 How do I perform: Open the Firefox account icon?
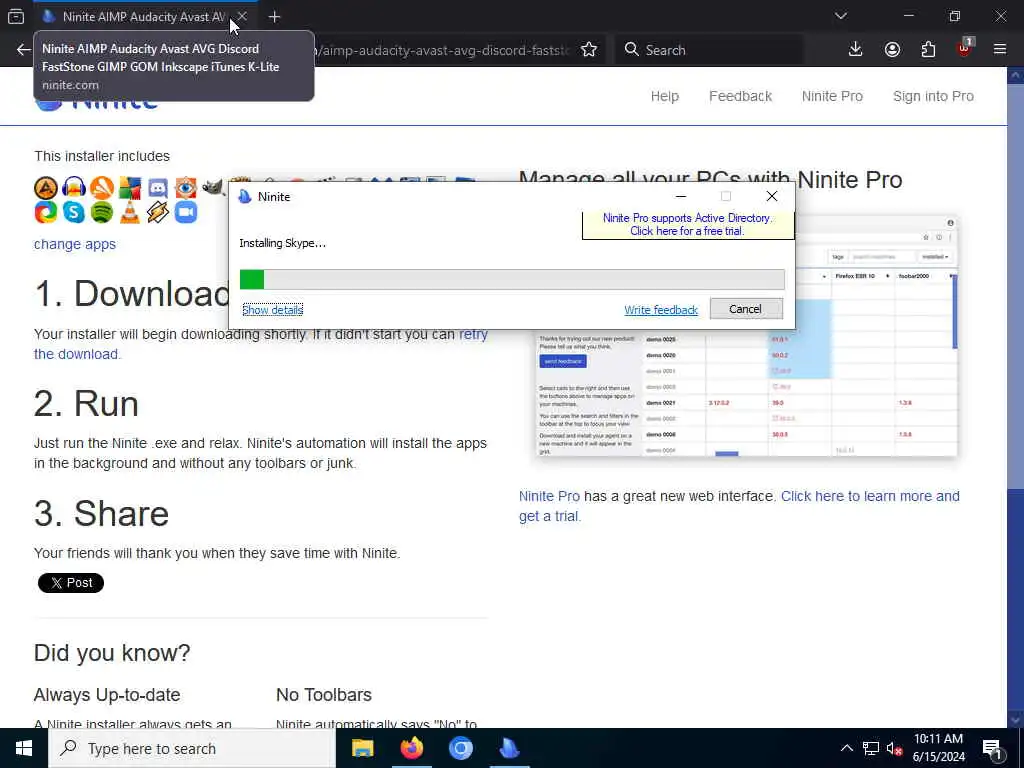point(892,50)
